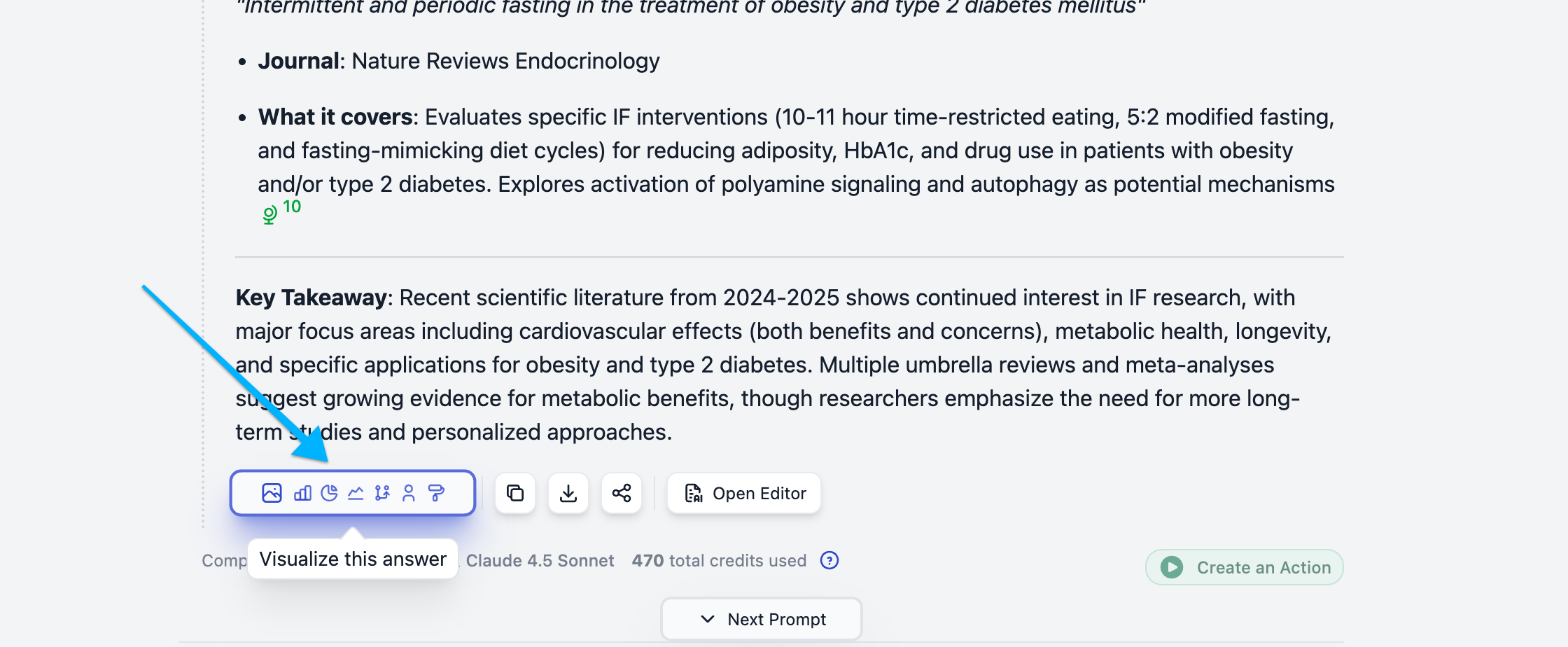1568x647 pixels.
Task: Share this answer via the share icon
Action: coord(622,493)
